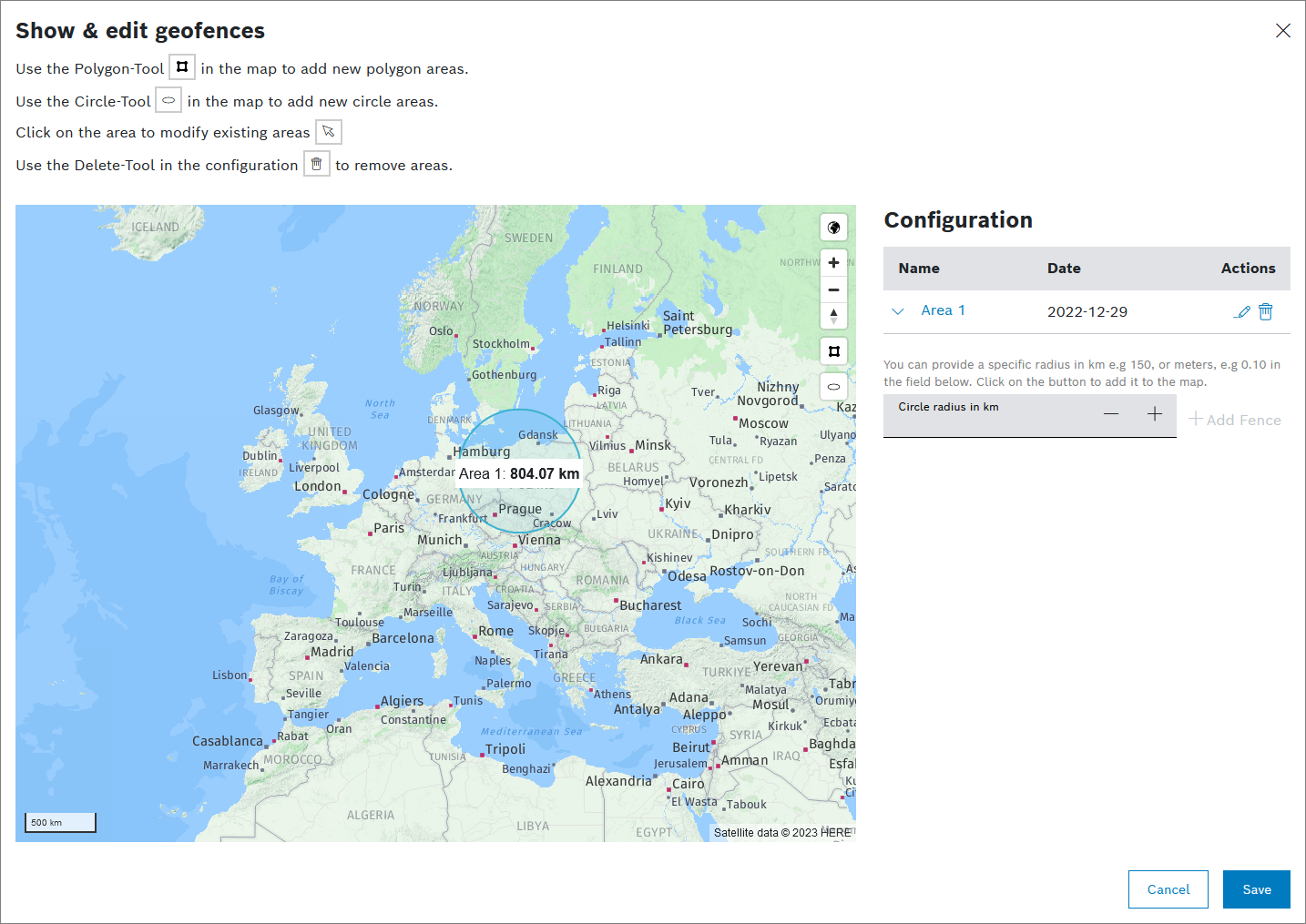Cancel the geofence editing dialog
Image resolution: width=1306 pixels, height=924 pixels.
coord(1168,889)
